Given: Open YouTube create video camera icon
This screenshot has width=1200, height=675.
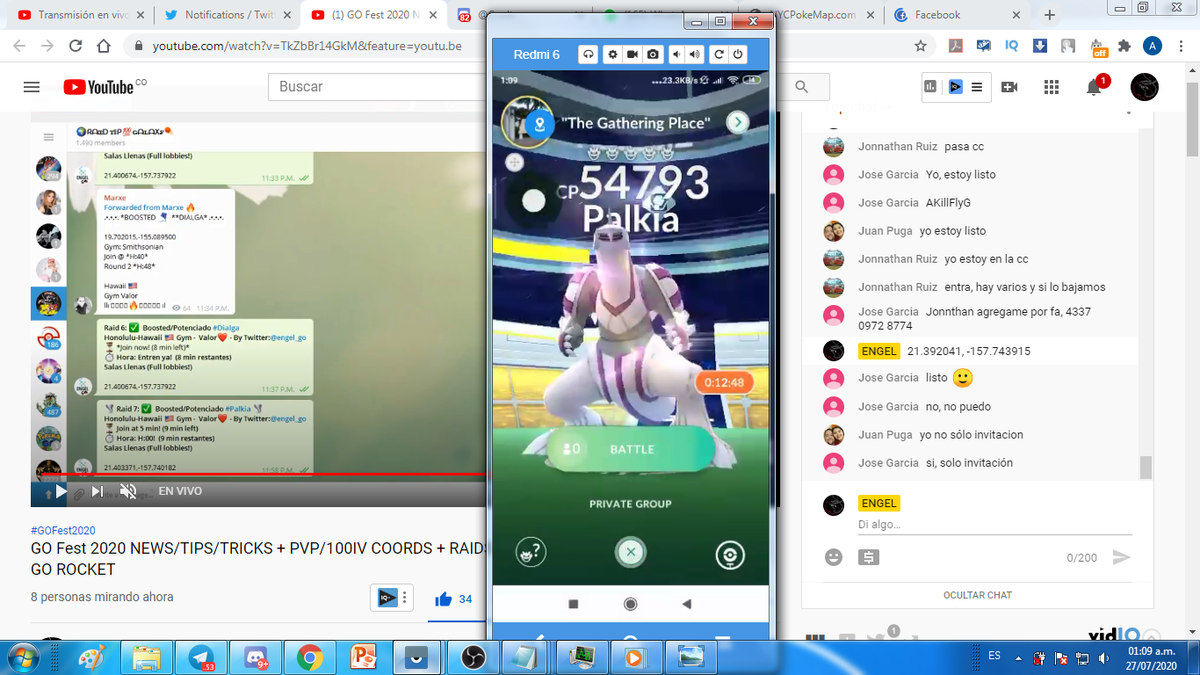Looking at the screenshot, I should [x=1010, y=87].
